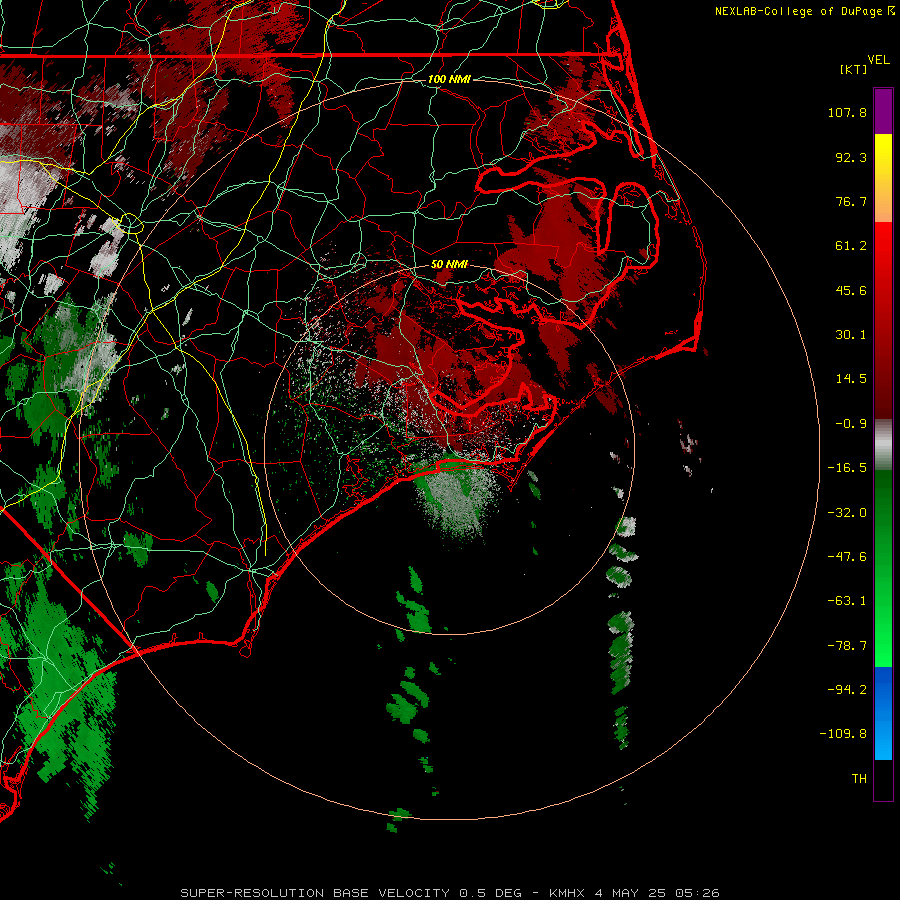The width and height of the screenshot is (900, 900).
Task: Click the blue segment of the color bar
Action: pyautogui.click(x=883, y=713)
